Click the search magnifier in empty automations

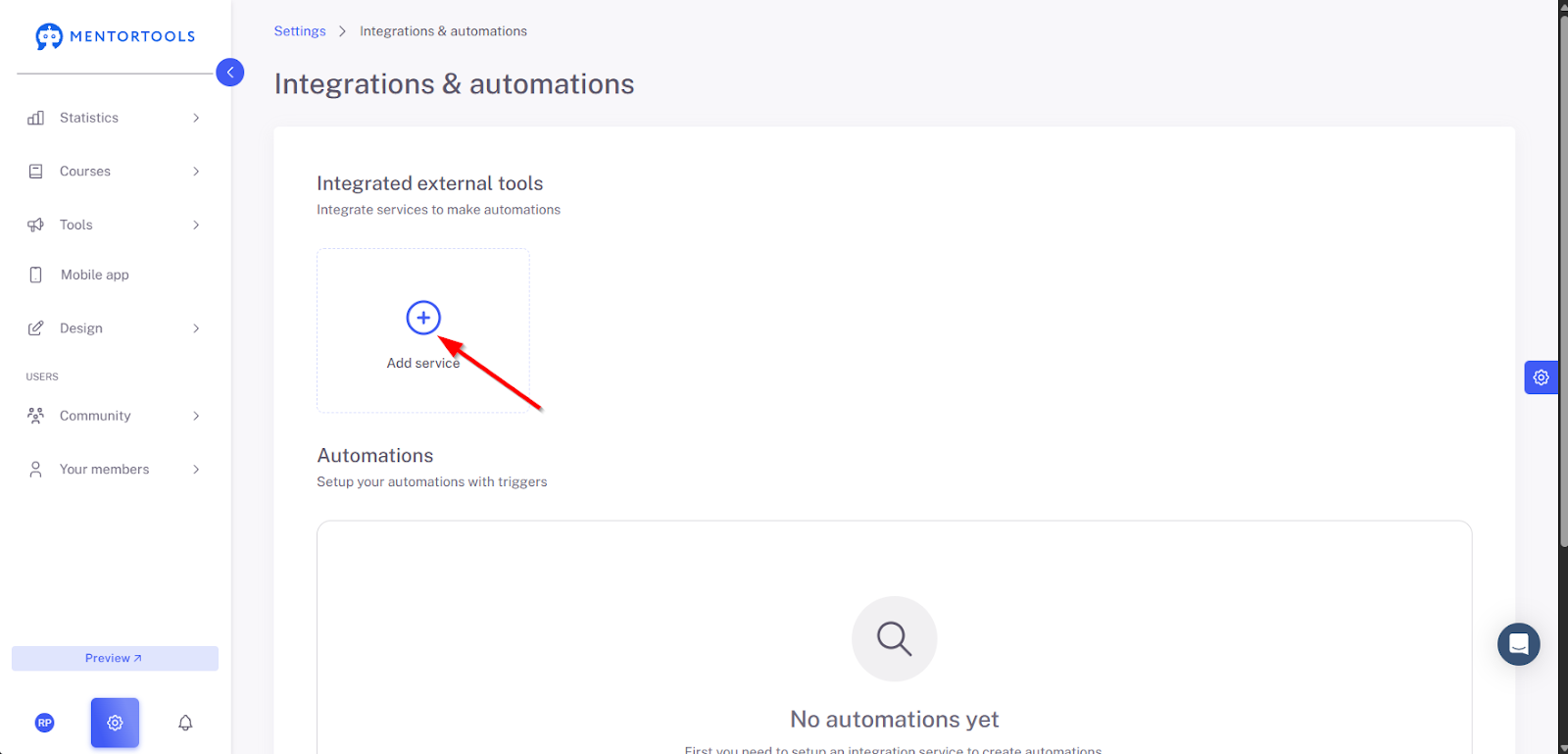click(x=894, y=638)
